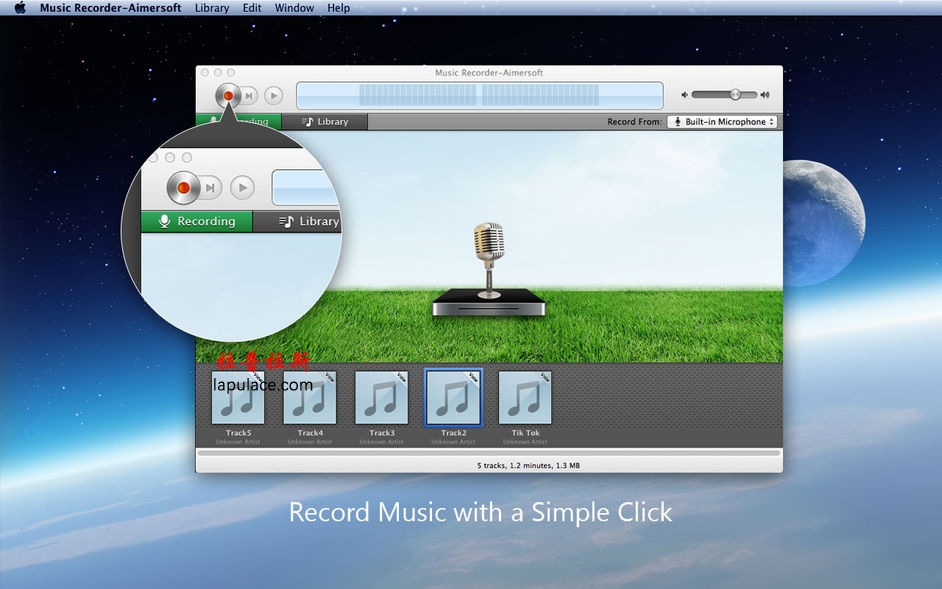Click the Track4 name label

tap(310, 433)
